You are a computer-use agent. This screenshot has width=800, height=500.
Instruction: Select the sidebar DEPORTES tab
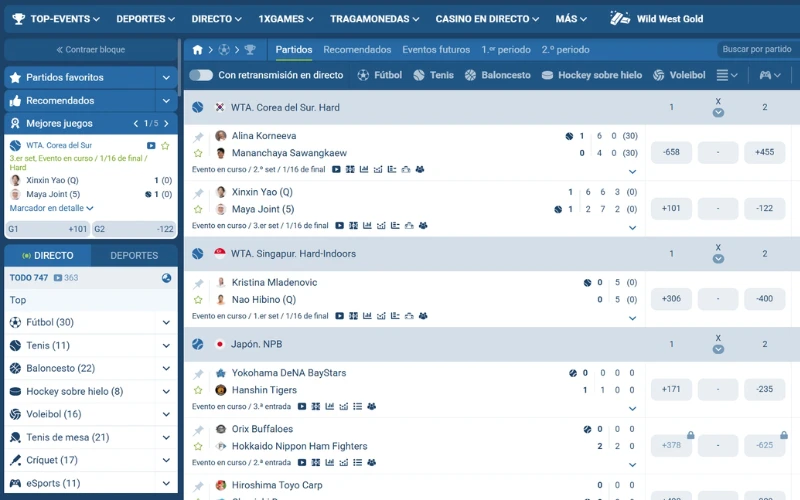(134, 256)
